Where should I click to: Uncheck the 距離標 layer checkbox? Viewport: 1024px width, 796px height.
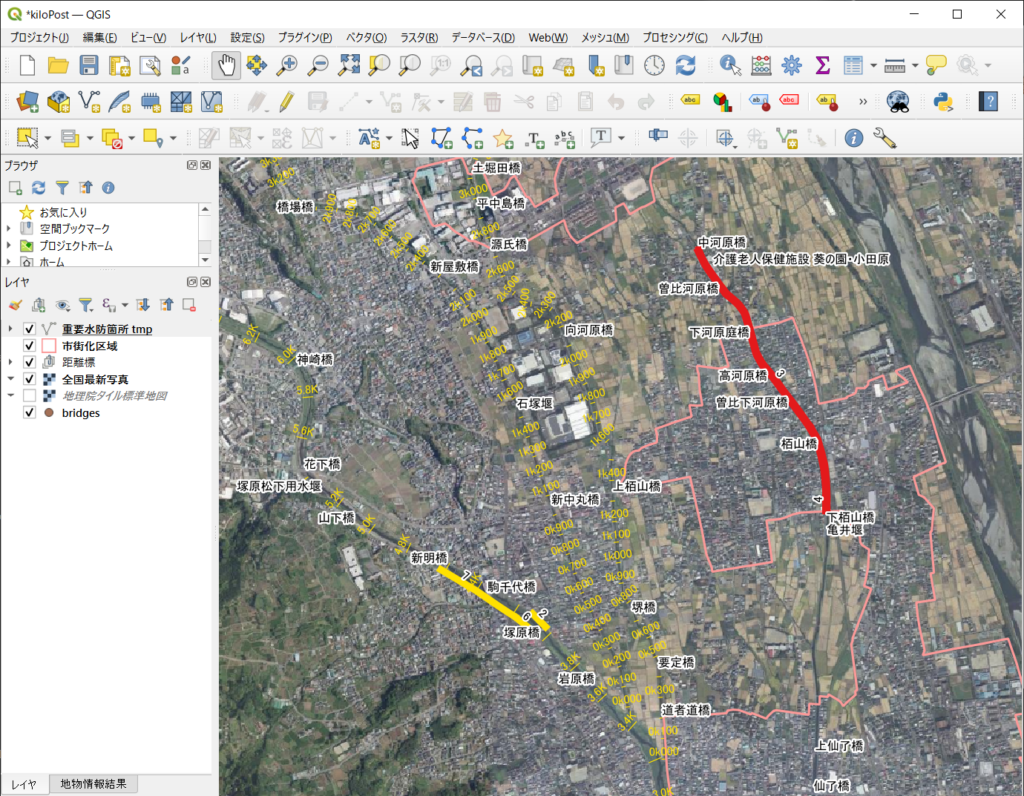tap(29, 362)
